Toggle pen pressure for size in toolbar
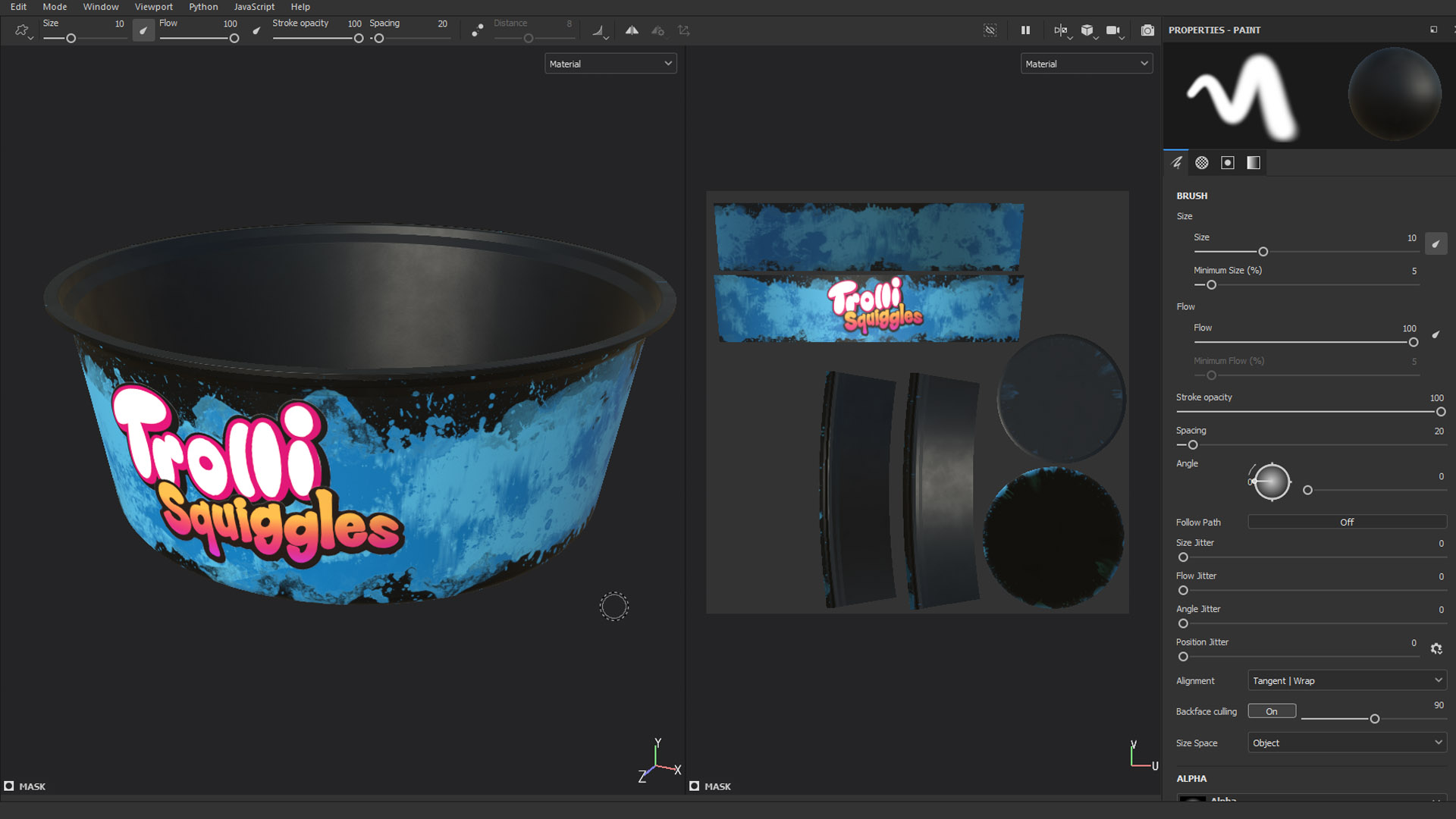 pyautogui.click(x=143, y=30)
